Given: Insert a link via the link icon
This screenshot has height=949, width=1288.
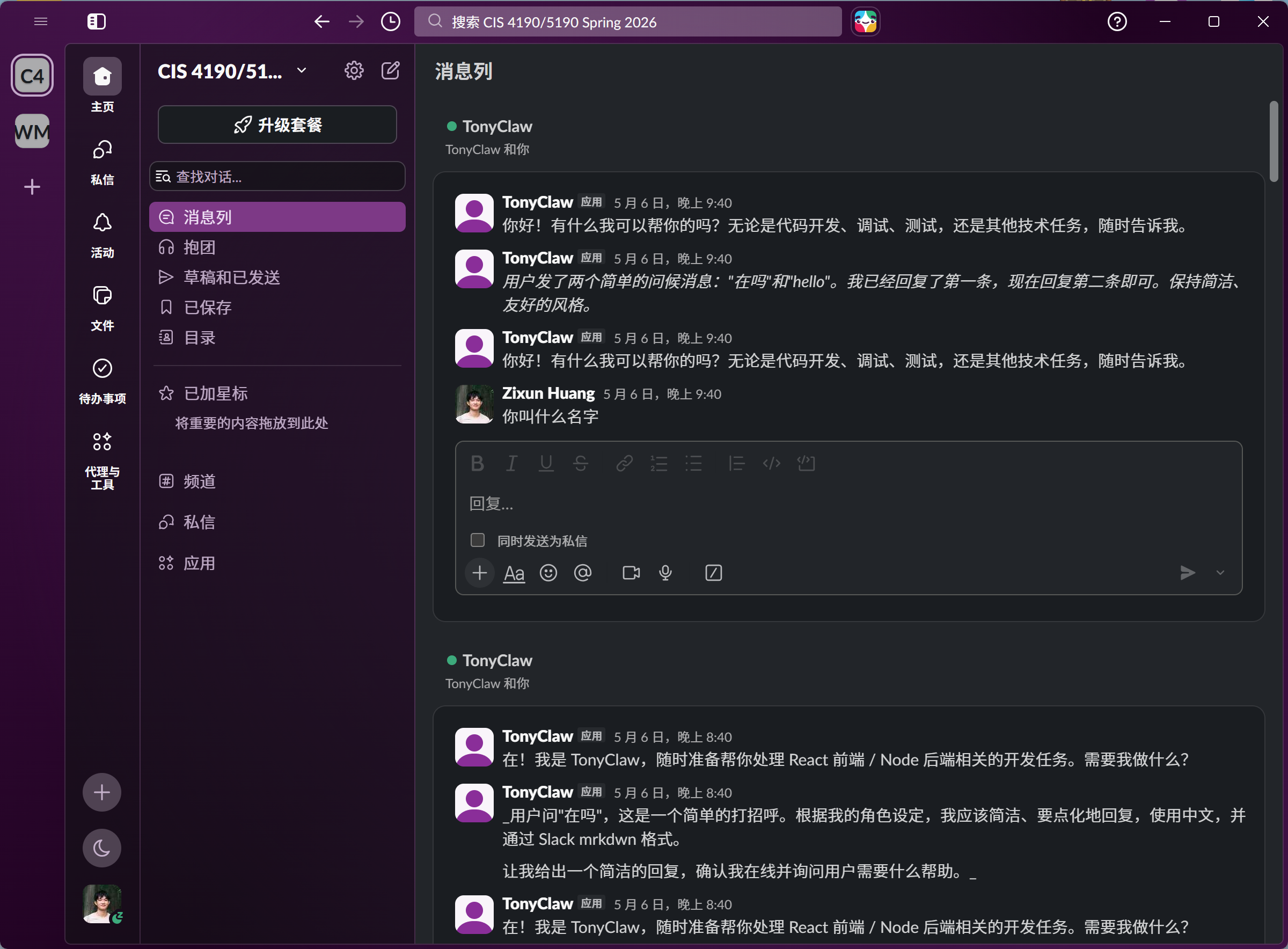Looking at the screenshot, I should click(624, 463).
